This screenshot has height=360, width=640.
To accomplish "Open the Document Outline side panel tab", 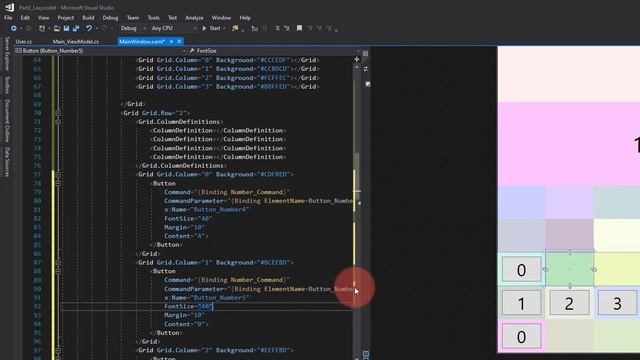I will [x=7, y=120].
